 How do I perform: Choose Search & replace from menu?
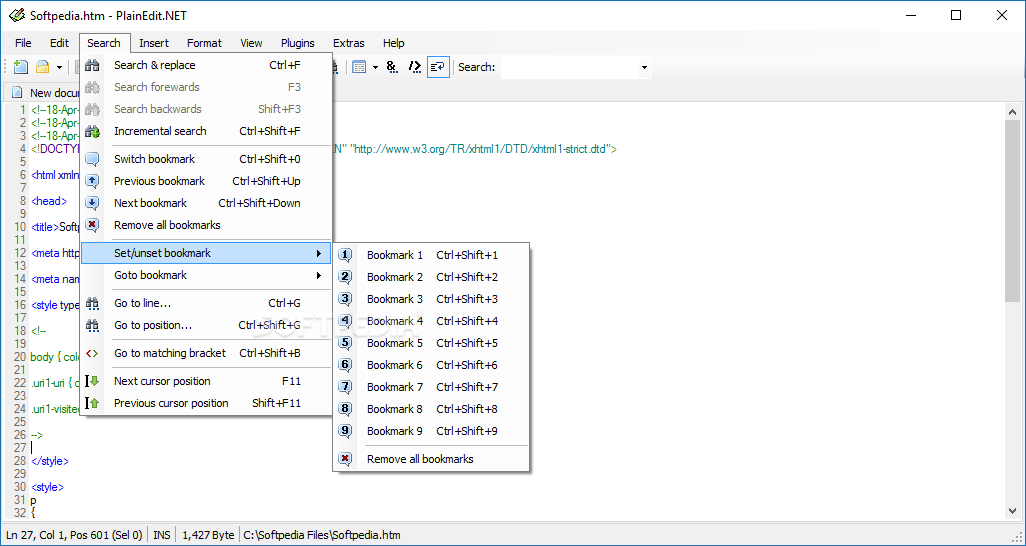tap(206, 65)
